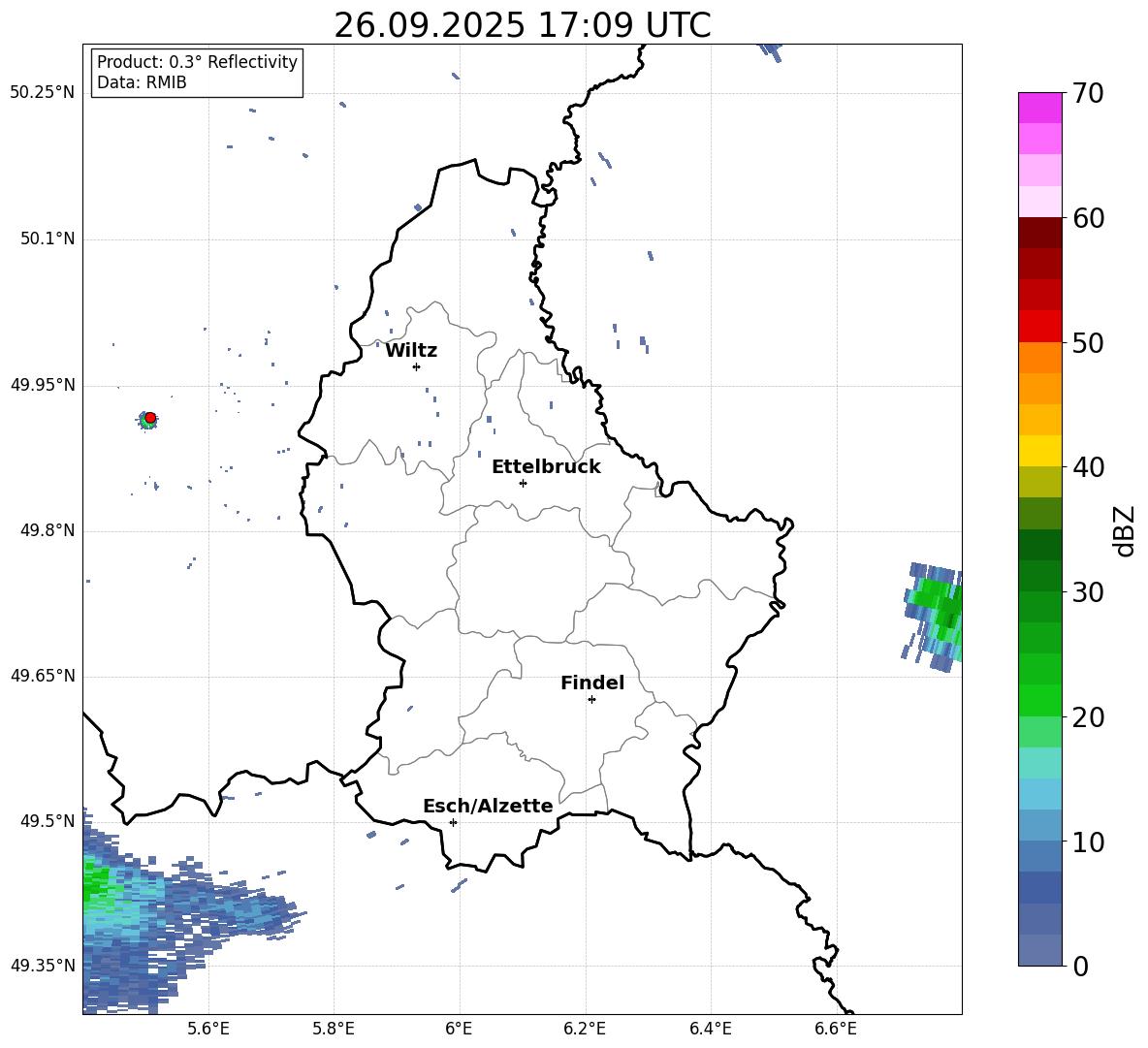Select the Findel station label
1148x1048 pixels.
pos(592,683)
